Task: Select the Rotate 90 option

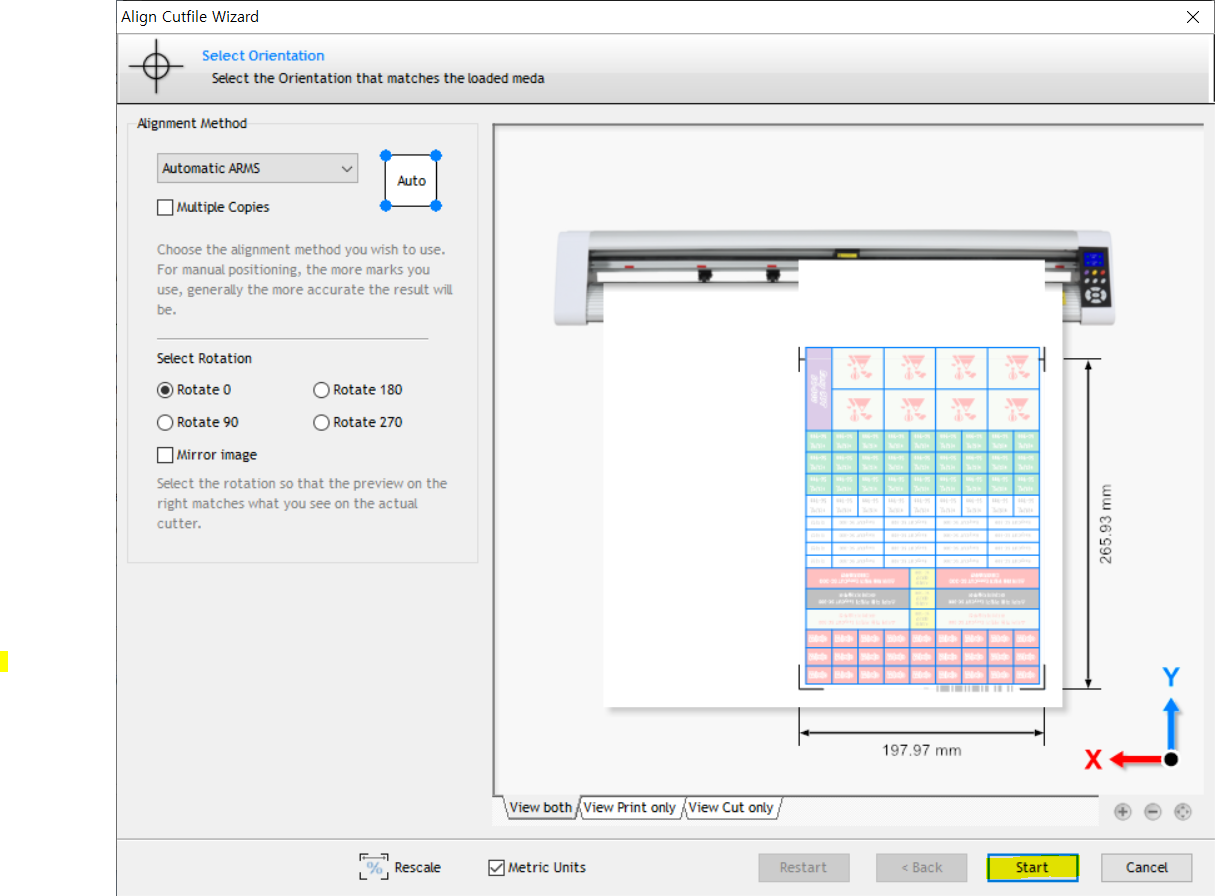Action: click(165, 423)
